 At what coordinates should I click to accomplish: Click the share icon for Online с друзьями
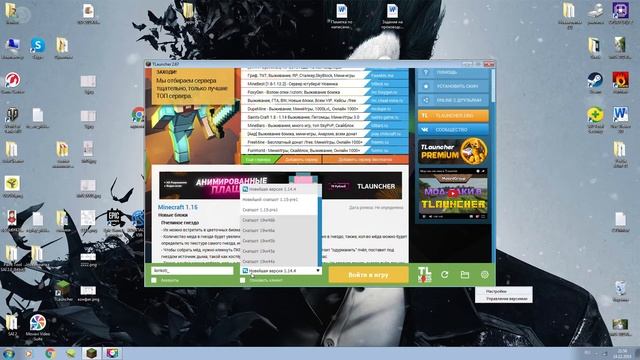(426, 100)
